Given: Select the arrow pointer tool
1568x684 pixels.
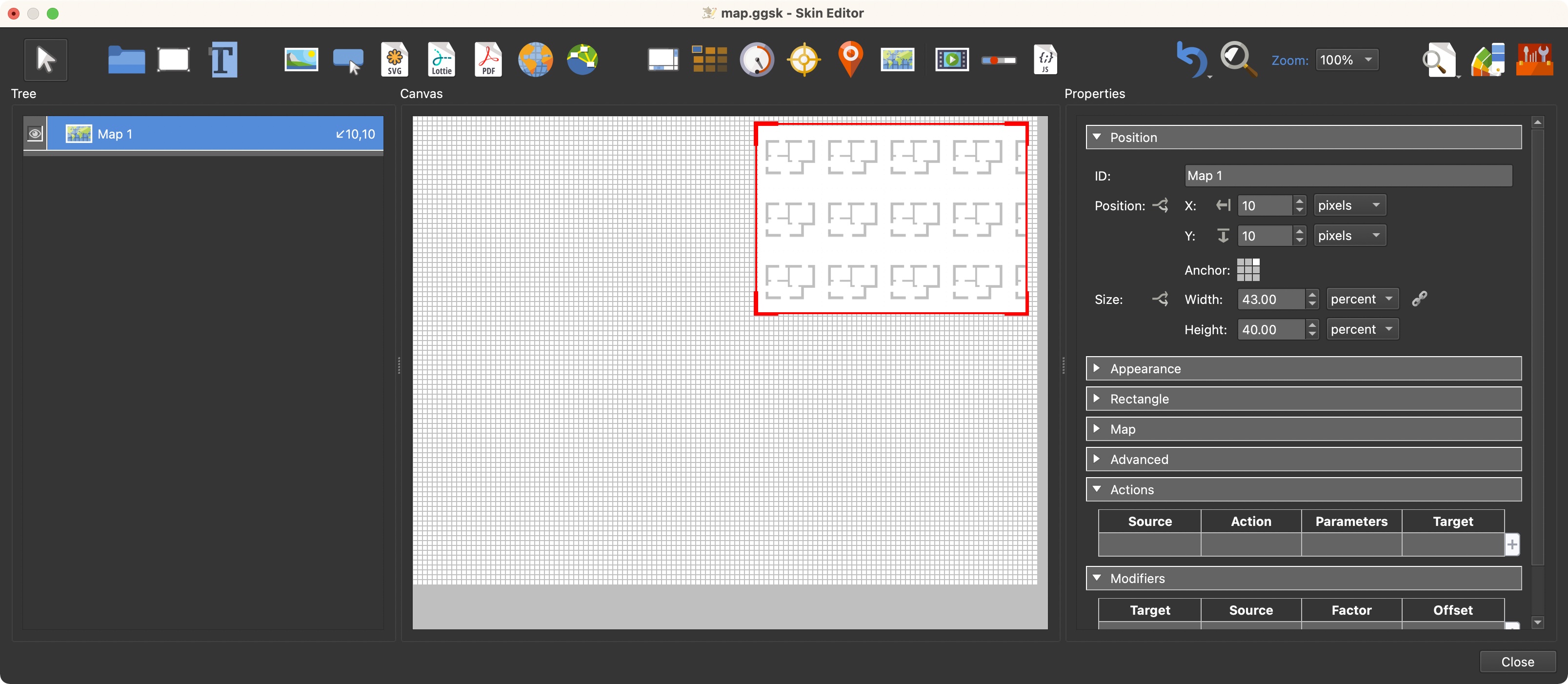Looking at the screenshot, I should 46,60.
